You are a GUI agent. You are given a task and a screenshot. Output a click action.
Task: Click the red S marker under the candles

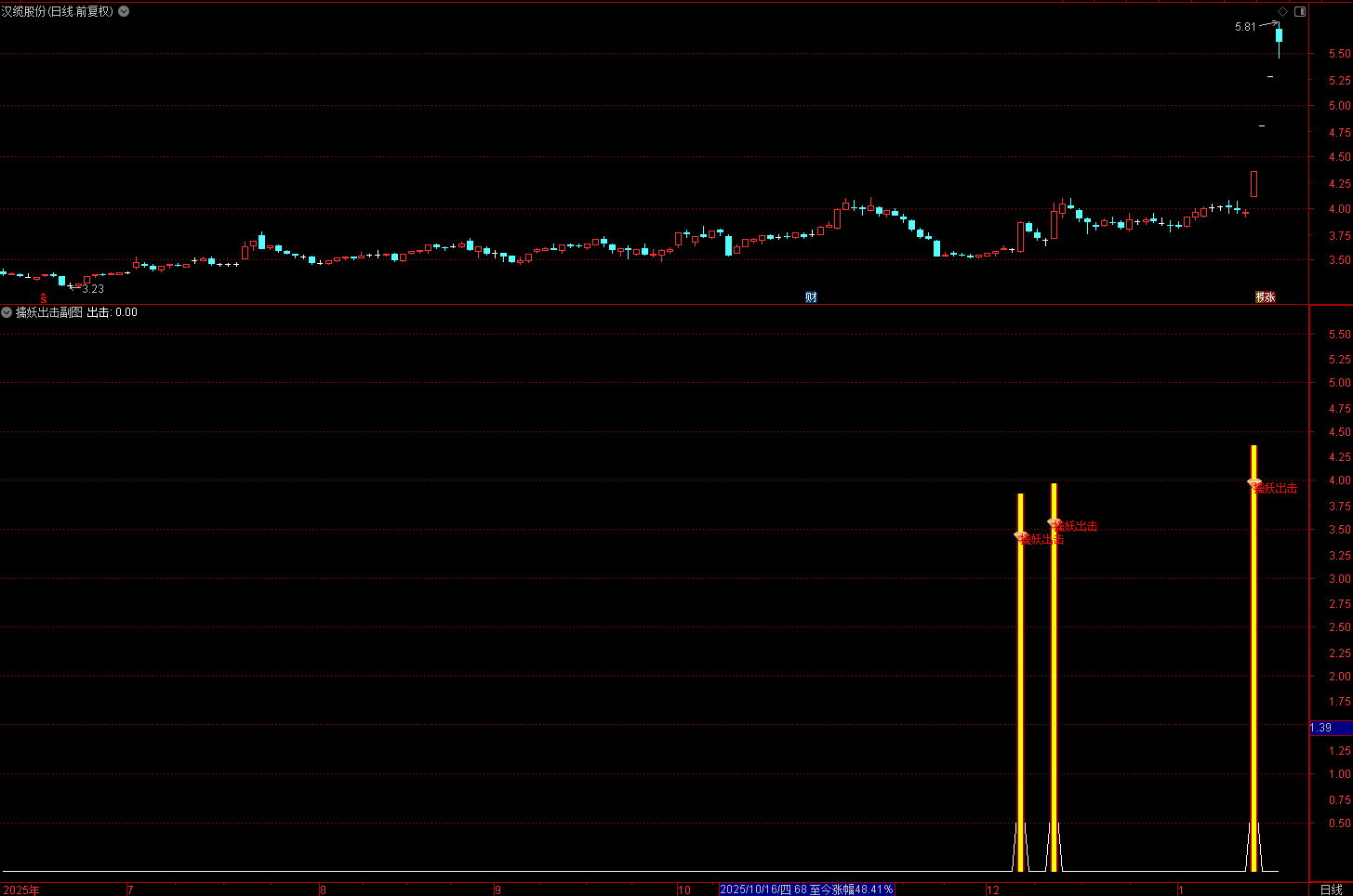pos(43,298)
